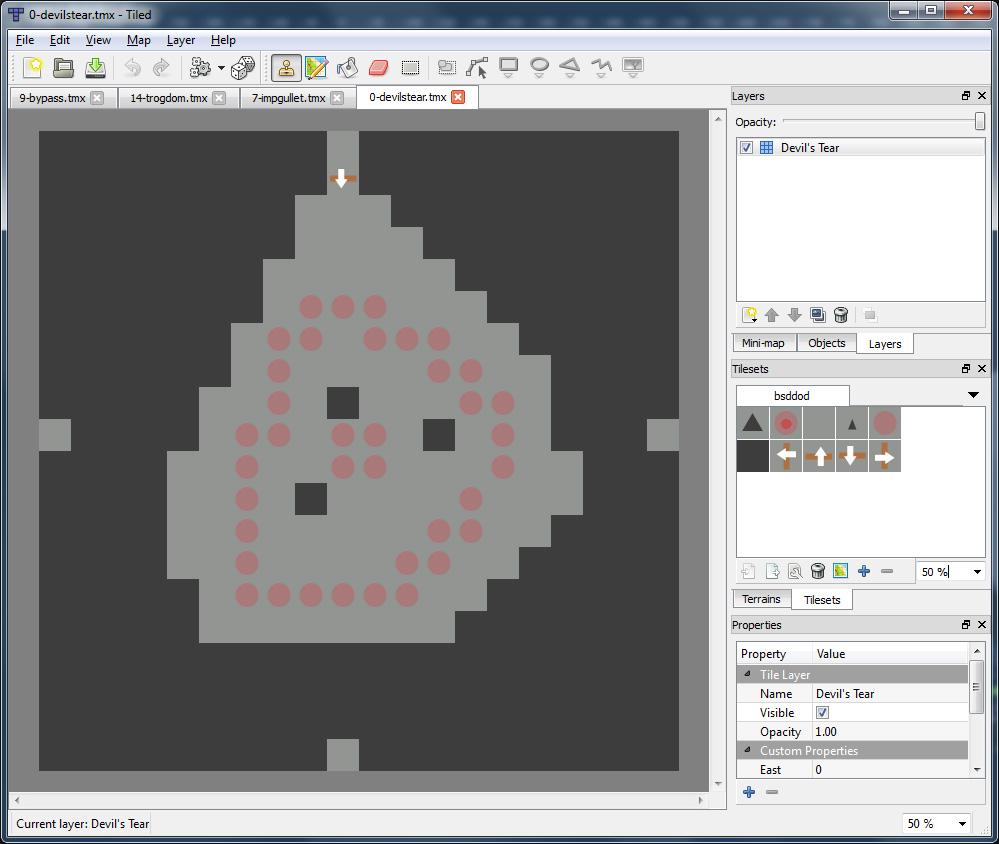Select the Eraser tool
The width and height of the screenshot is (999, 844).
378,68
